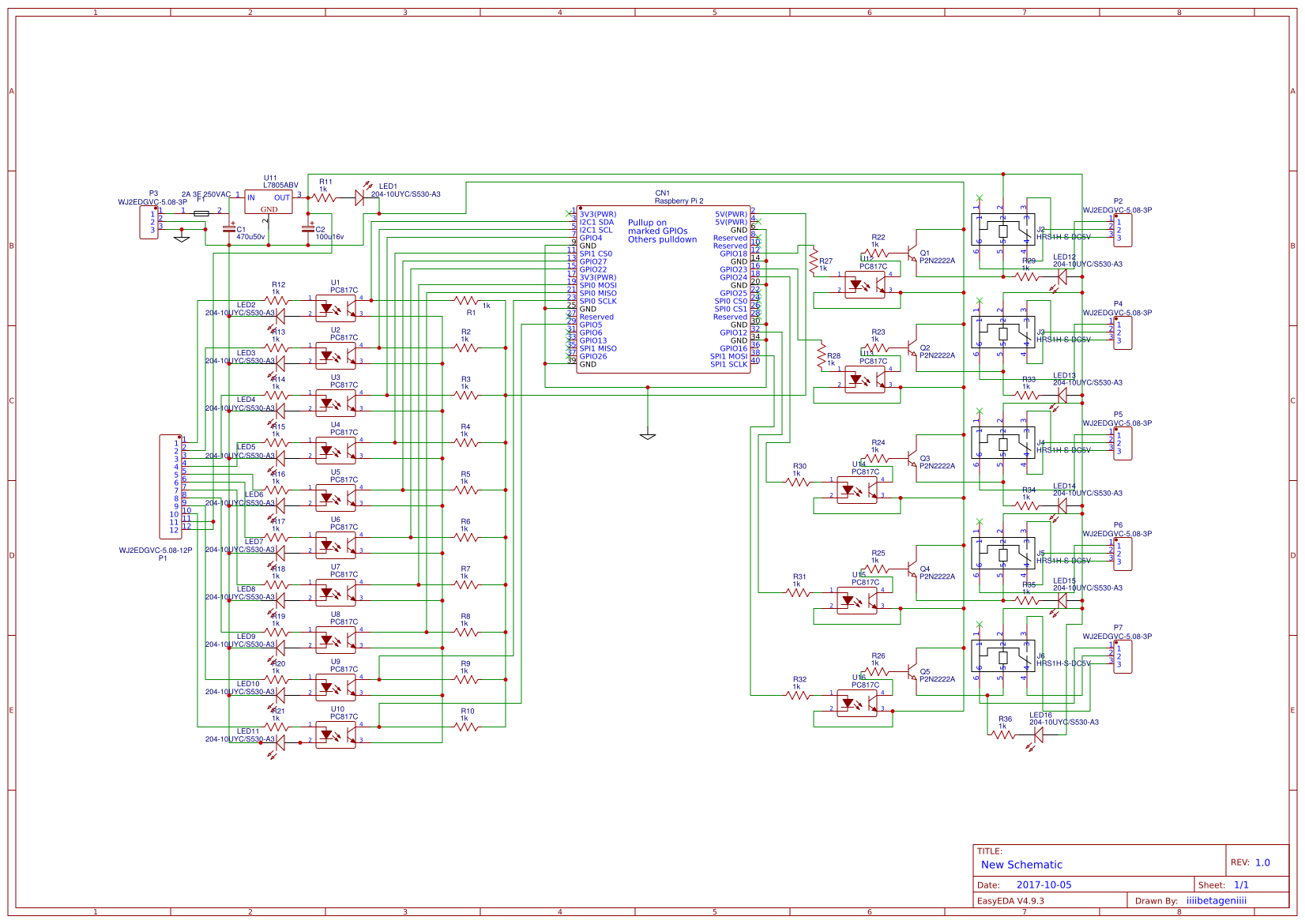Click the 12-pin connector P1
1305x924 pixels.
[x=171, y=486]
